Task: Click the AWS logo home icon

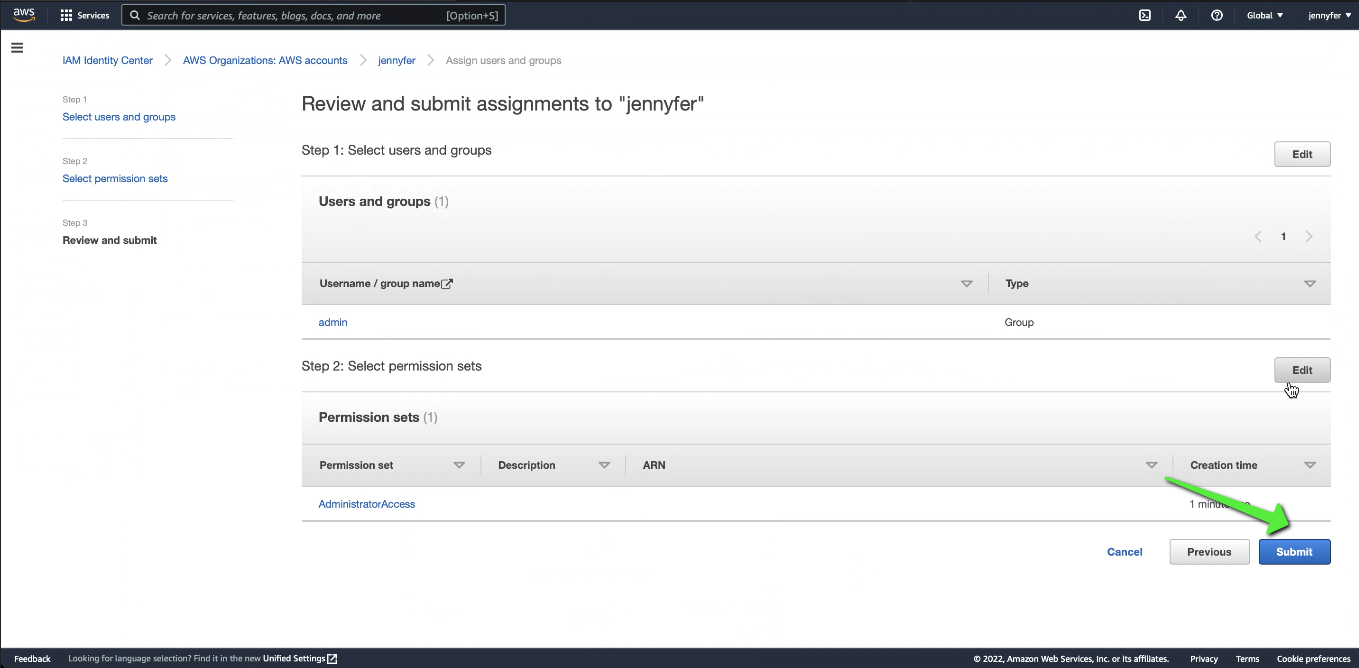Action: click(x=23, y=15)
